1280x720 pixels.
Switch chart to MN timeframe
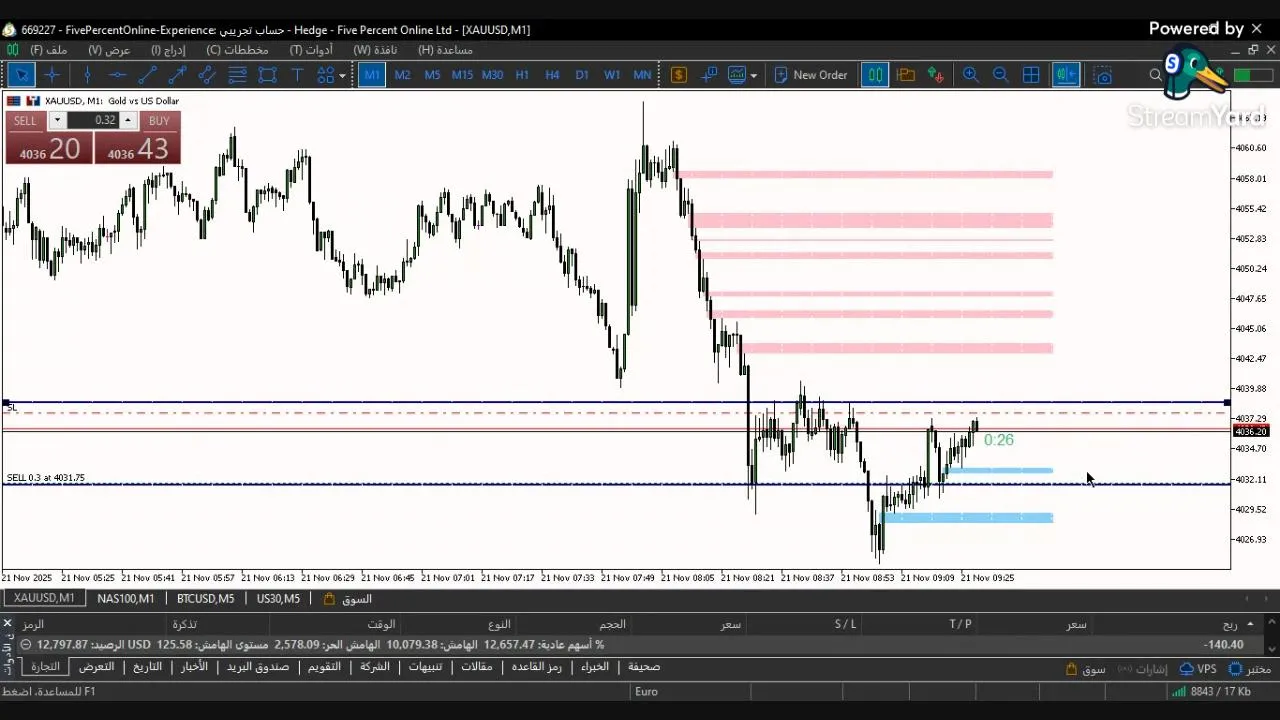pos(642,75)
